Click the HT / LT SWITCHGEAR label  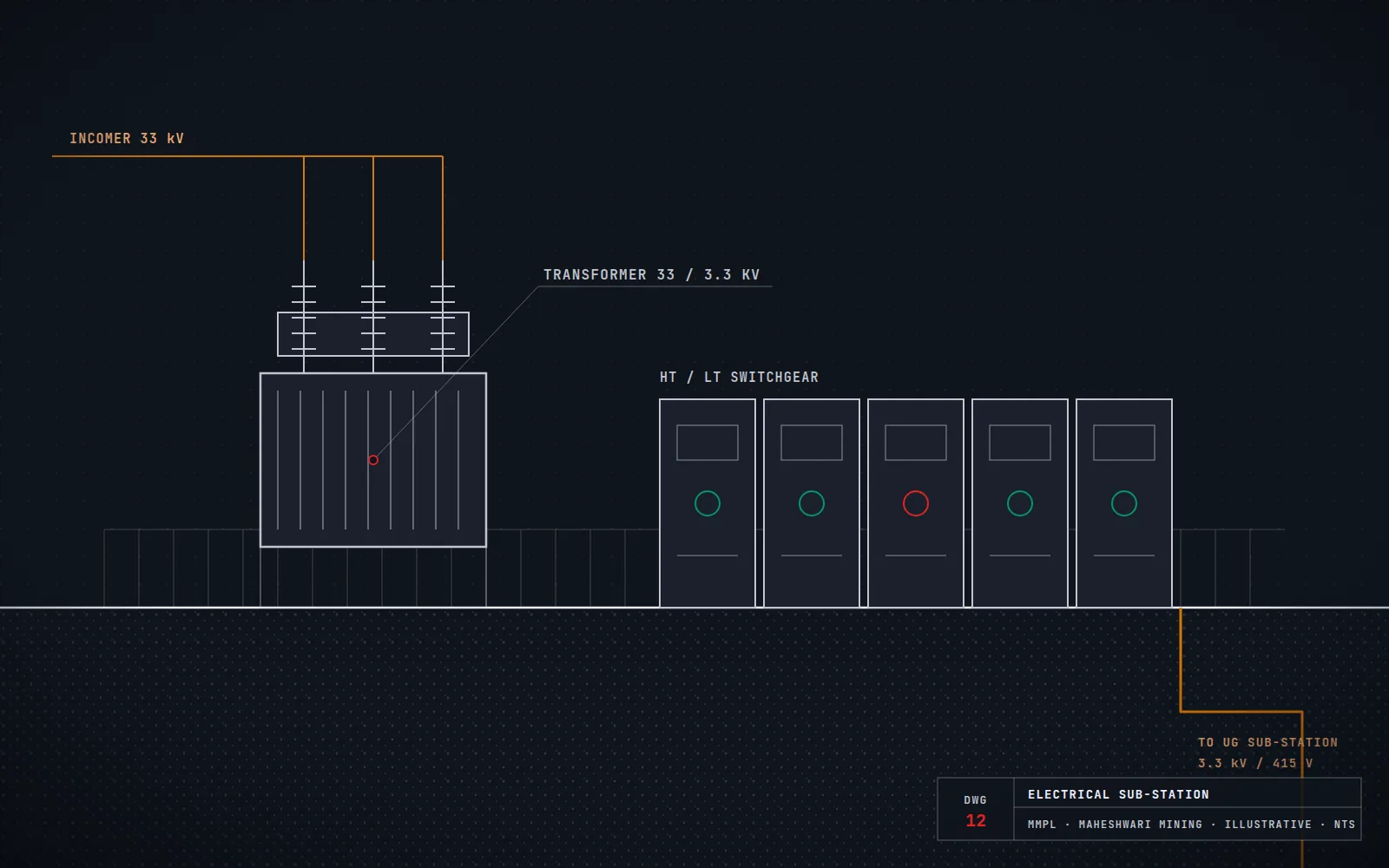point(739,377)
